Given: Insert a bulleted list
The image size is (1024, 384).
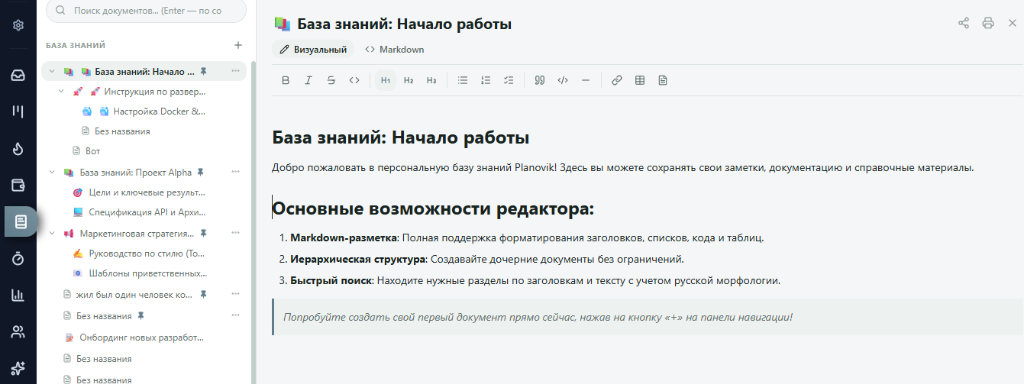Looking at the screenshot, I should coord(462,80).
